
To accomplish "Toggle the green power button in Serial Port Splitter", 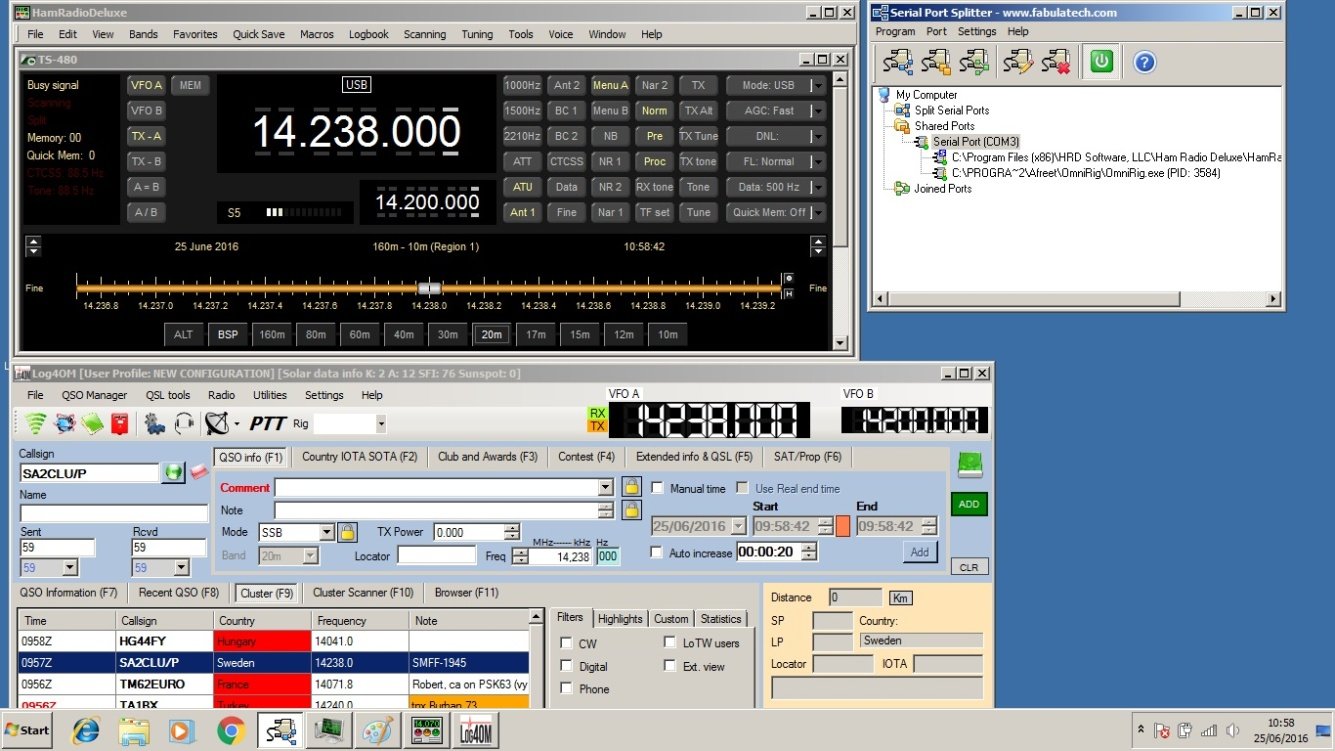I will [1101, 62].
